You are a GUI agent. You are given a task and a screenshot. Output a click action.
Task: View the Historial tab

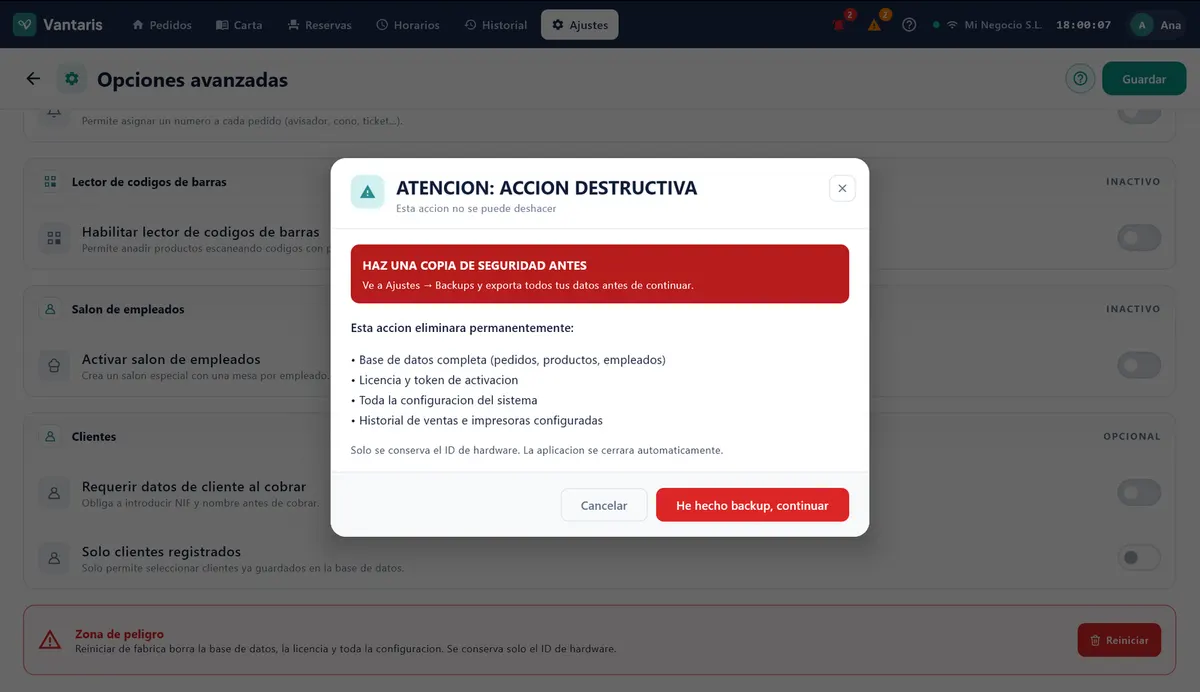tap(496, 25)
